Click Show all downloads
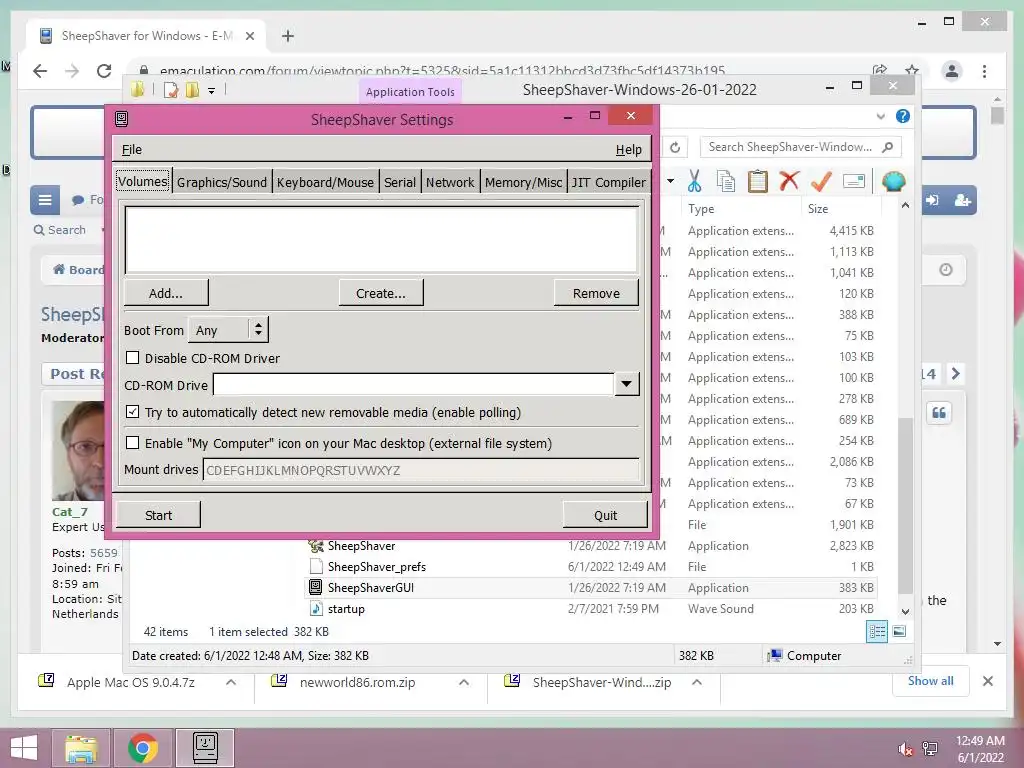 pyautogui.click(x=931, y=681)
